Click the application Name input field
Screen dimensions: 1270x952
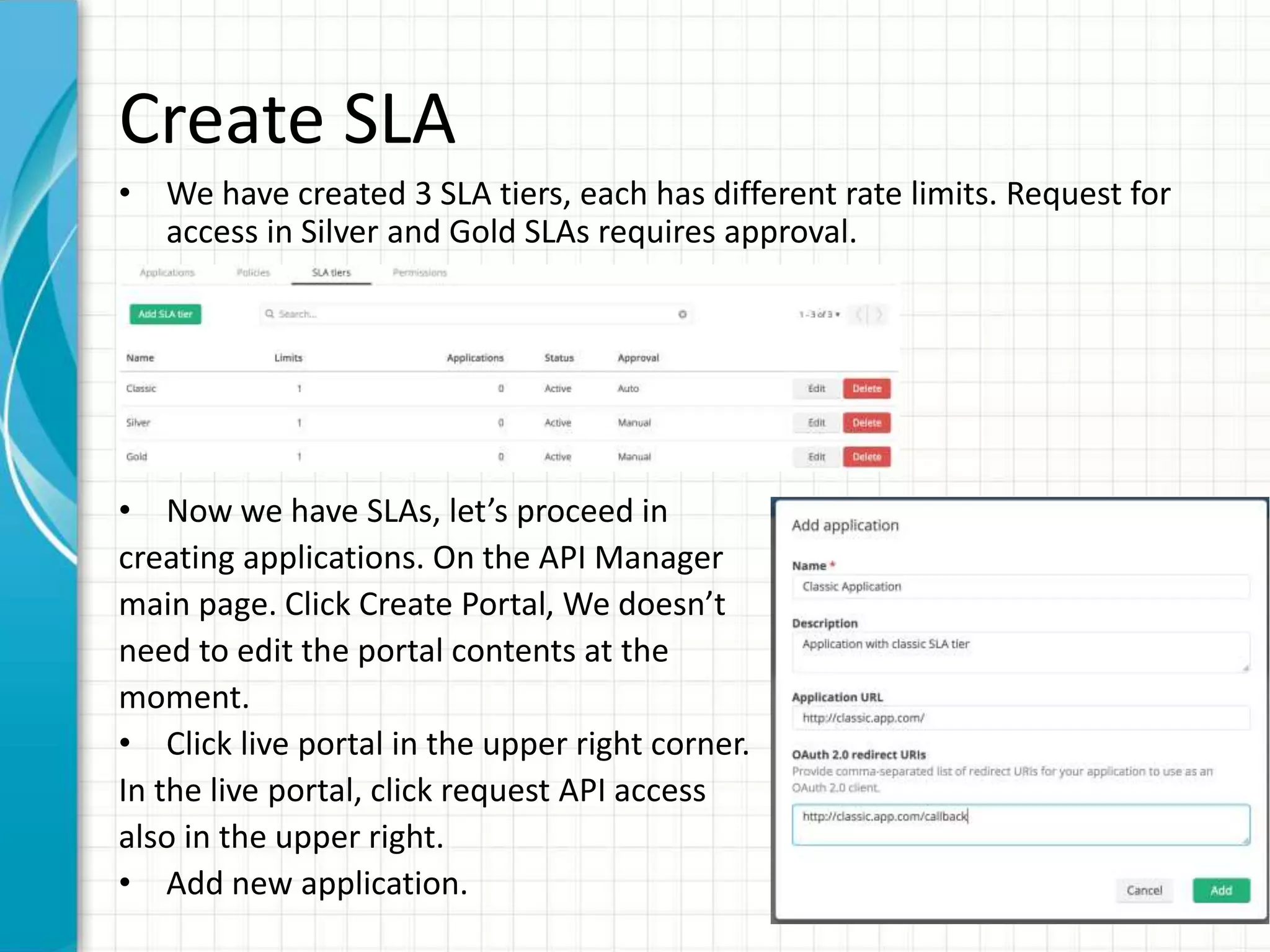pyautogui.click(x=1021, y=586)
